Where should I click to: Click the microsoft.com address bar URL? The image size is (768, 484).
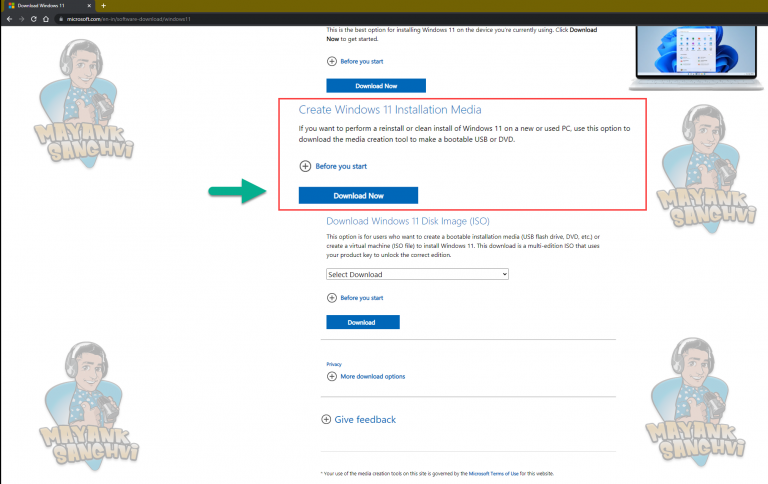[128, 19]
